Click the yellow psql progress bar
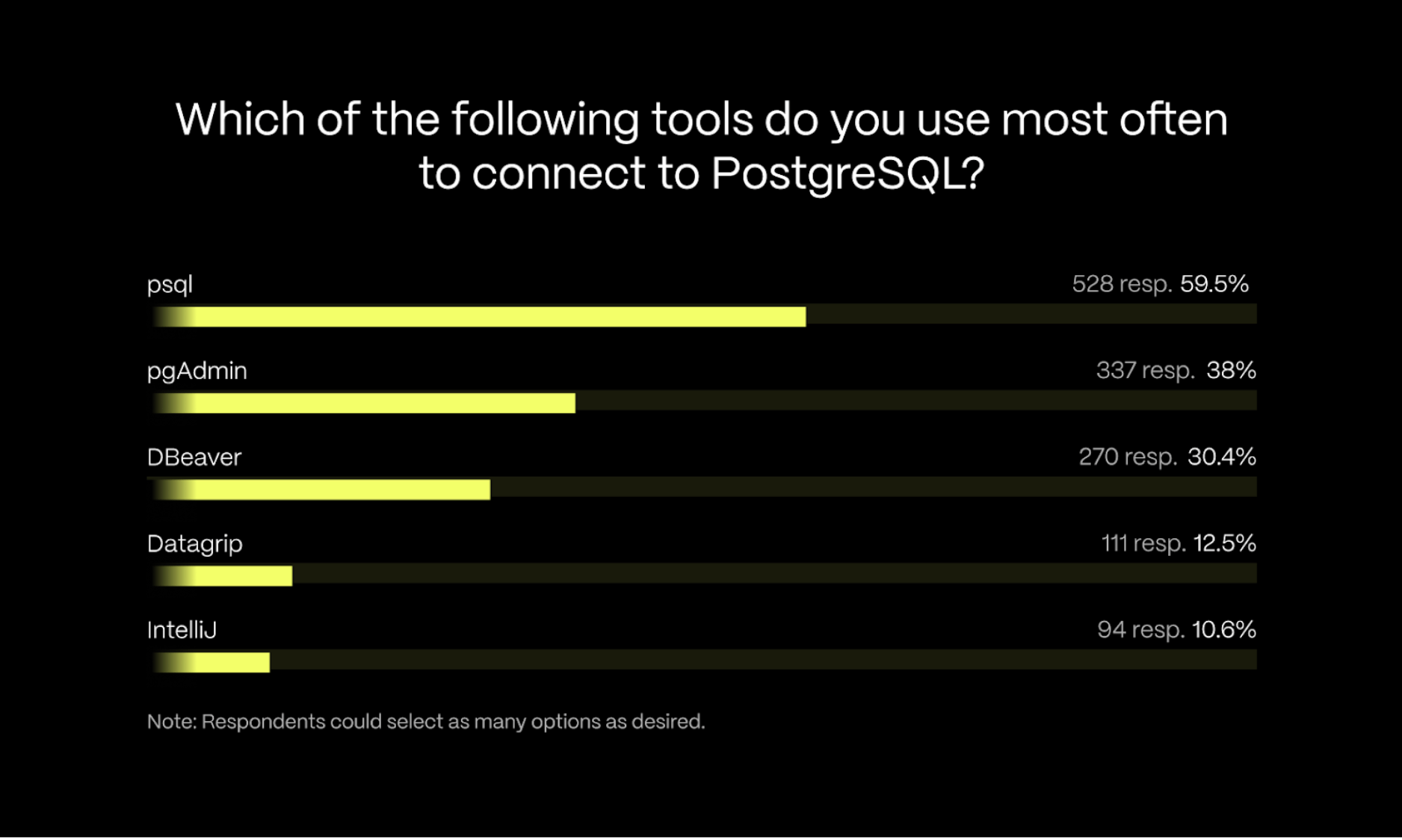This screenshot has height=840, width=1402. (479, 316)
